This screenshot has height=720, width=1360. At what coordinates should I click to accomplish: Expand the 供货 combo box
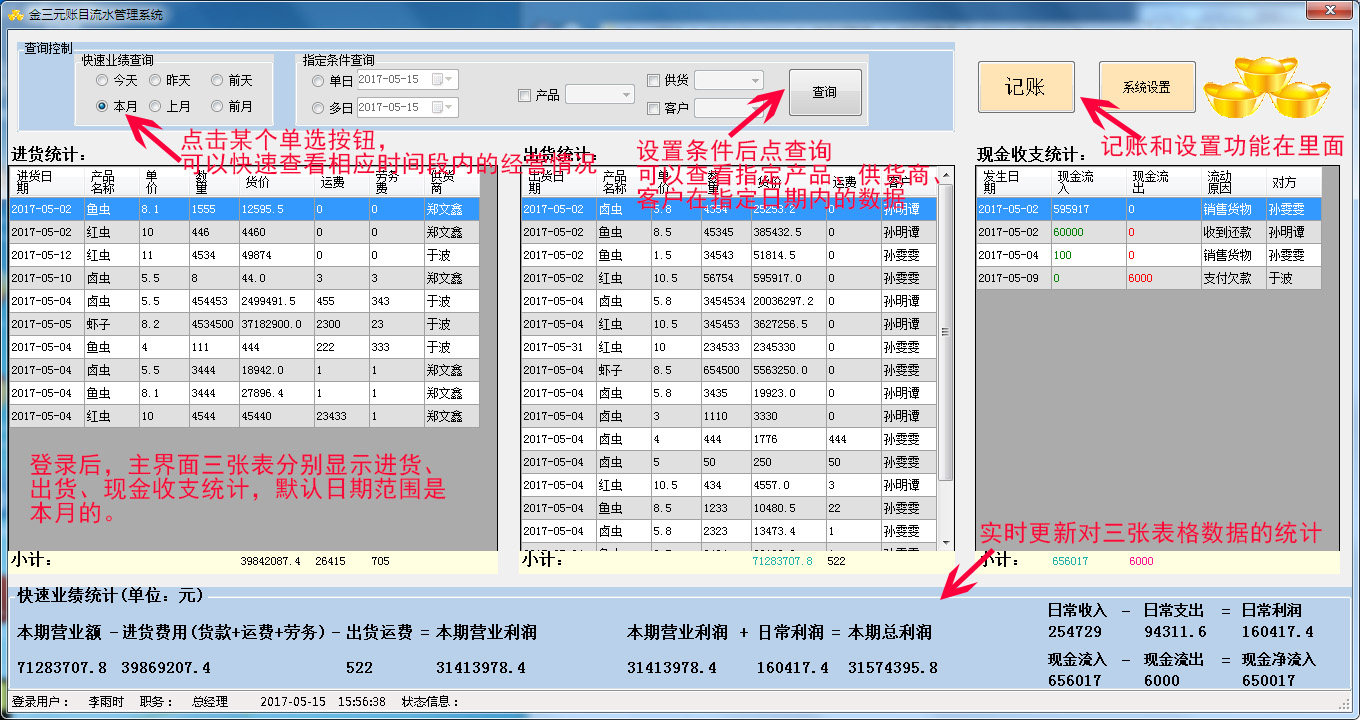coord(755,80)
